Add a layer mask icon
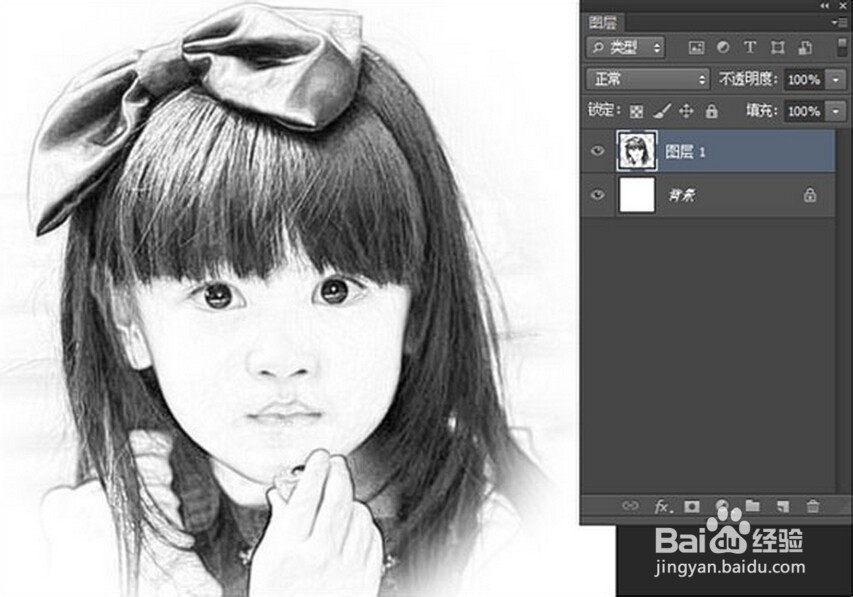Viewport: 853px width, 597px height. tap(691, 507)
